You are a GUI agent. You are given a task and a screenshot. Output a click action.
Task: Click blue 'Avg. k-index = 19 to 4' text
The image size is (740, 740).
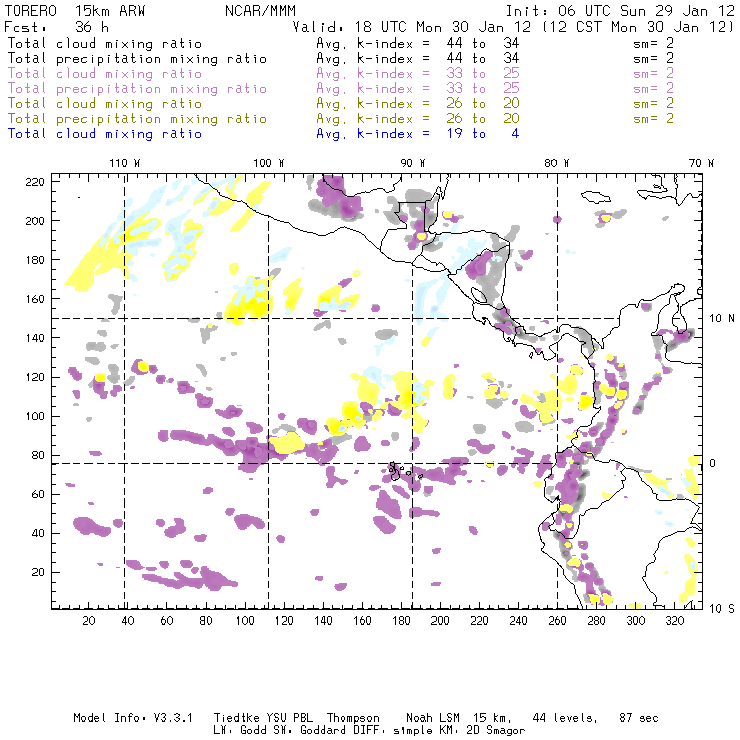418,134
